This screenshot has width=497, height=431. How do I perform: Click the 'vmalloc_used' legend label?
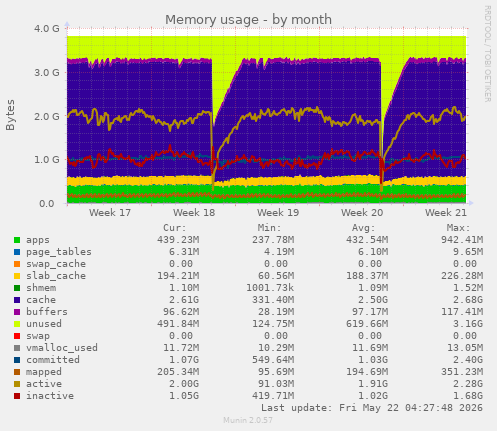coord(62,348)
